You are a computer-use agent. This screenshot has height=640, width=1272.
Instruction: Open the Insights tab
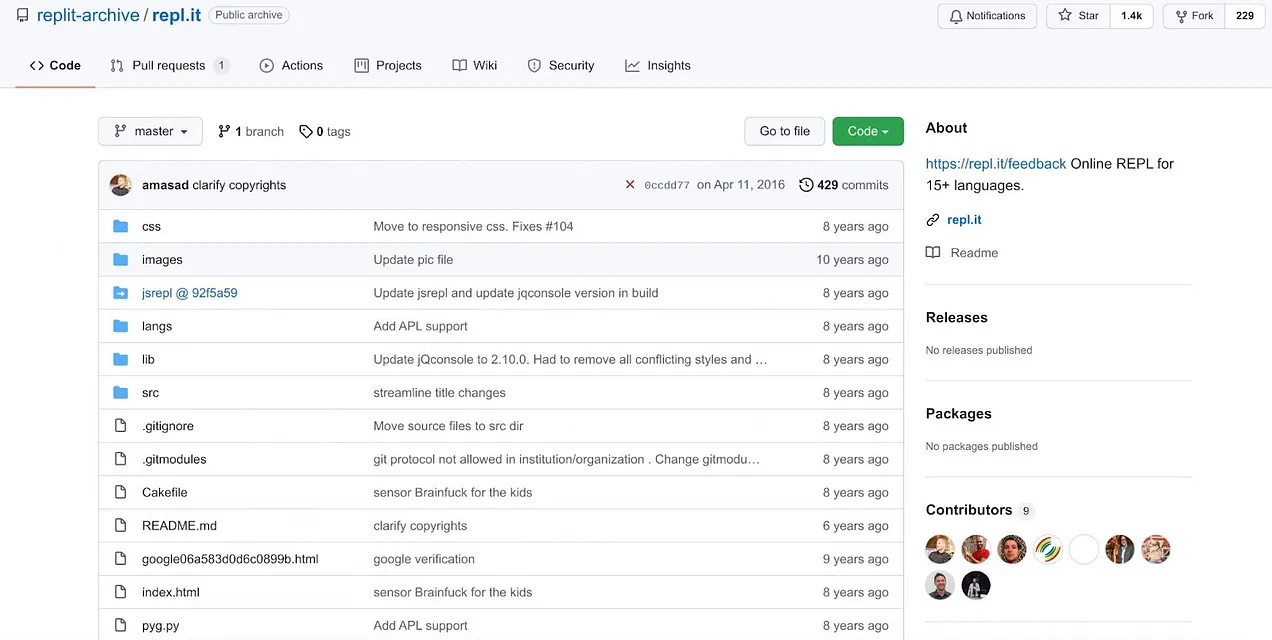click(x=658, y=65)
